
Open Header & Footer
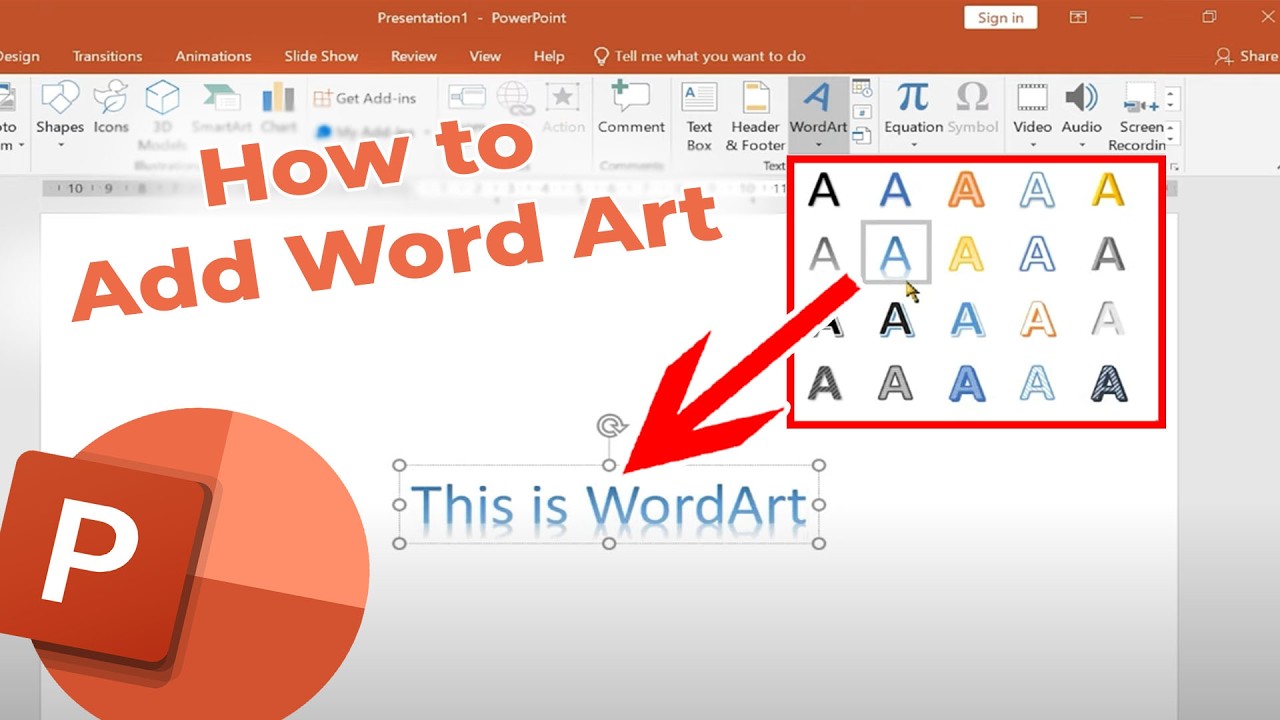[x=755, y=116]
